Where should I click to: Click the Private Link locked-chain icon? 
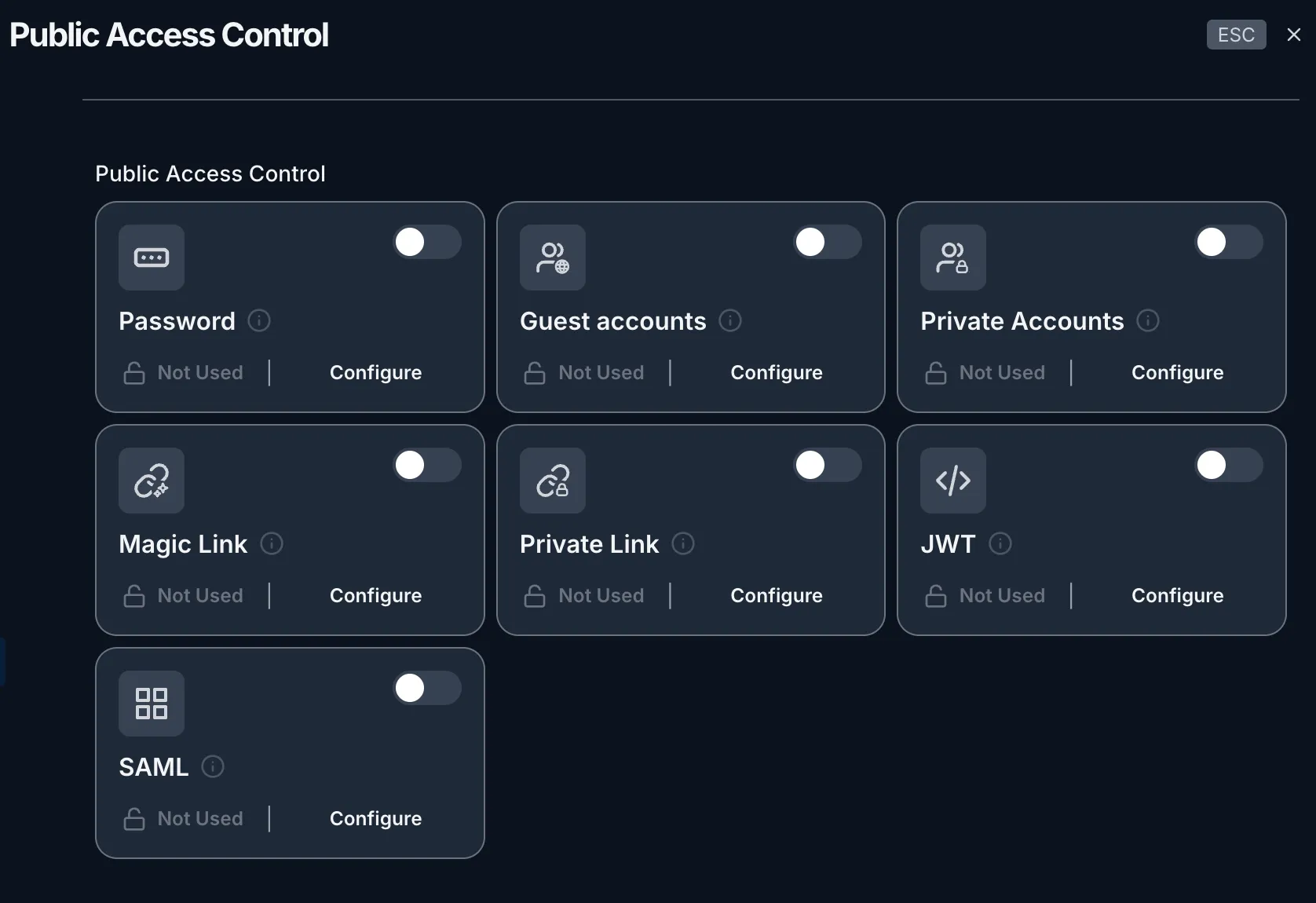pos(553,481)
